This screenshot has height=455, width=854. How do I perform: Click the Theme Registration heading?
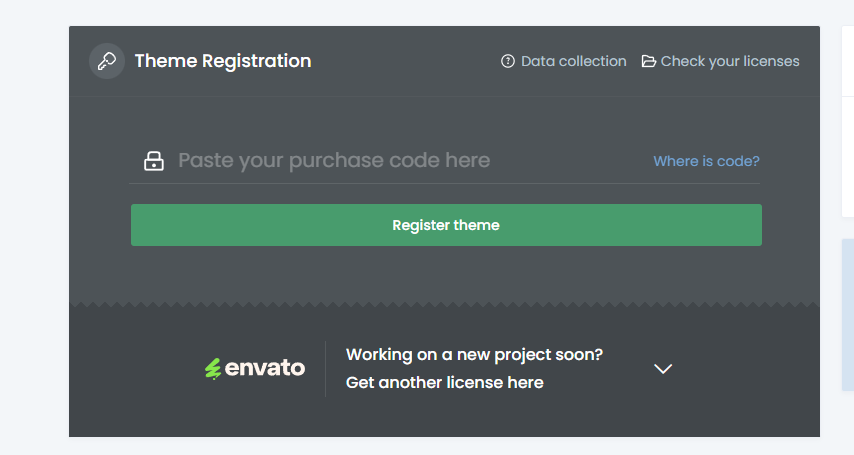click(x=223, y=61)
